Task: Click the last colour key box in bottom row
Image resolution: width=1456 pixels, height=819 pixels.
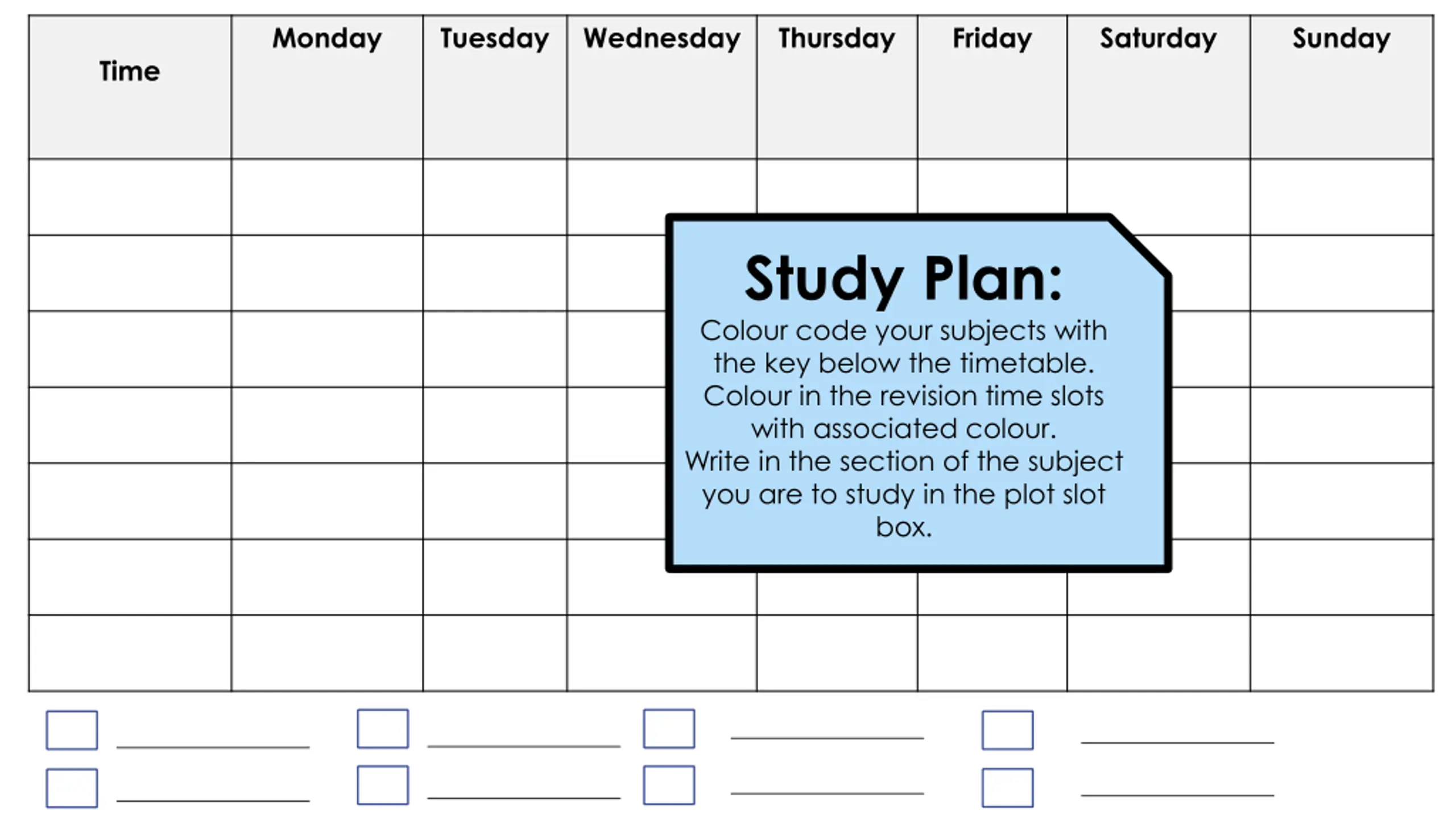Action: point(1007,788)
